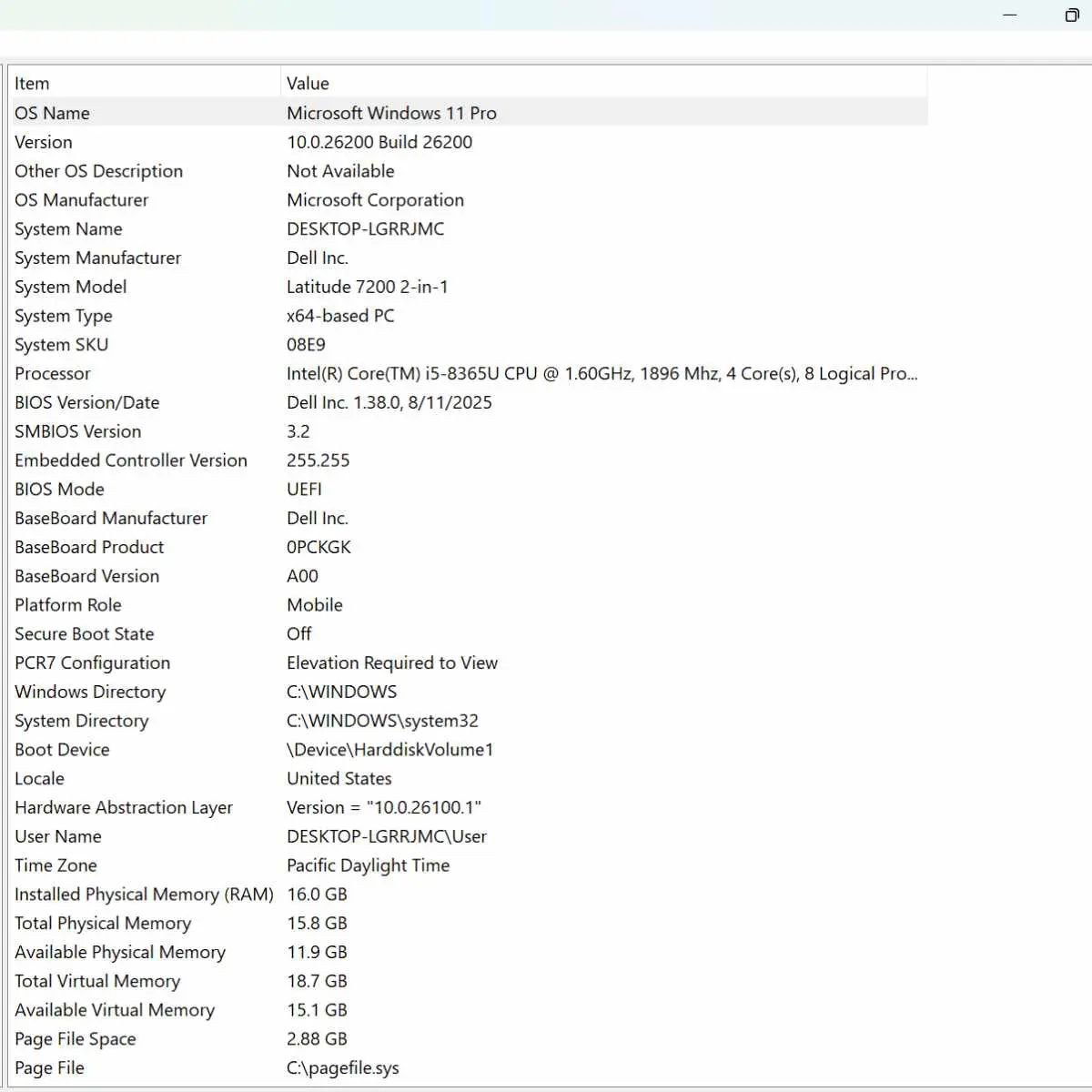
Task: Select the Boot Device row
Action: [468, 750]
